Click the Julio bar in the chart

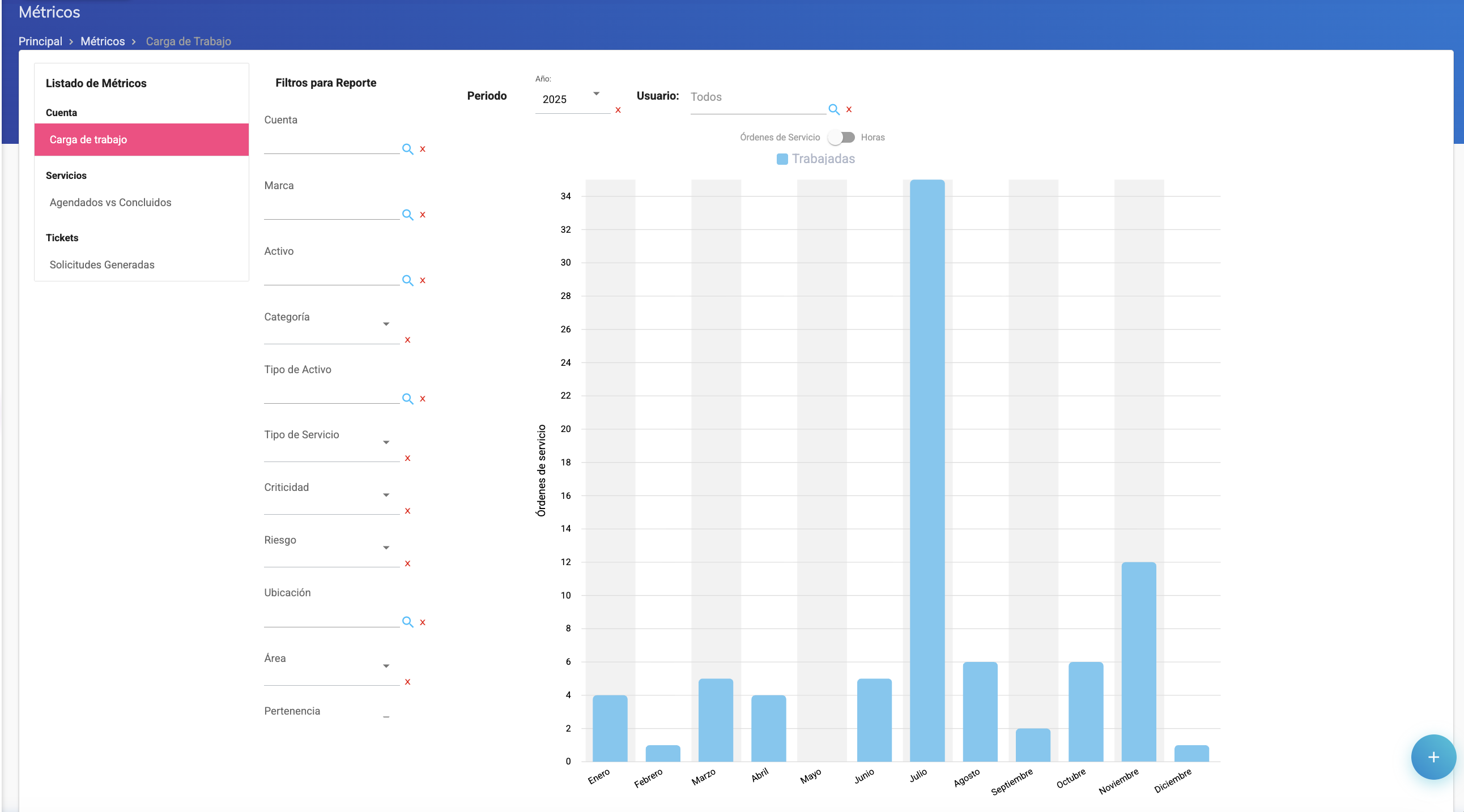(x=927, y=470)
